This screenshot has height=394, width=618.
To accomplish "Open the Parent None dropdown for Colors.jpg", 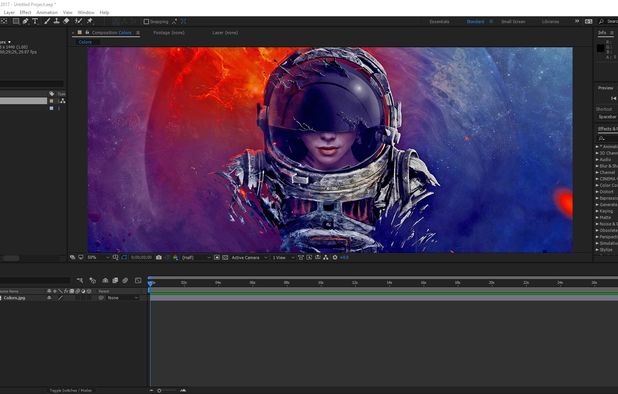I will point(122,298).
